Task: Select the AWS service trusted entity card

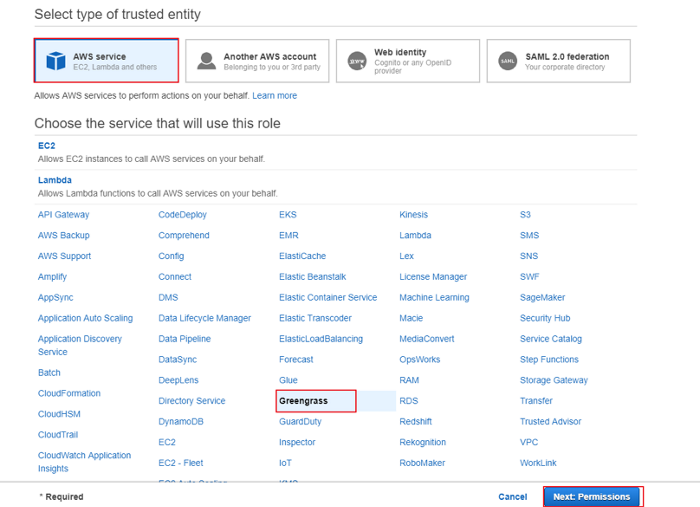Action: pos(106,61)
